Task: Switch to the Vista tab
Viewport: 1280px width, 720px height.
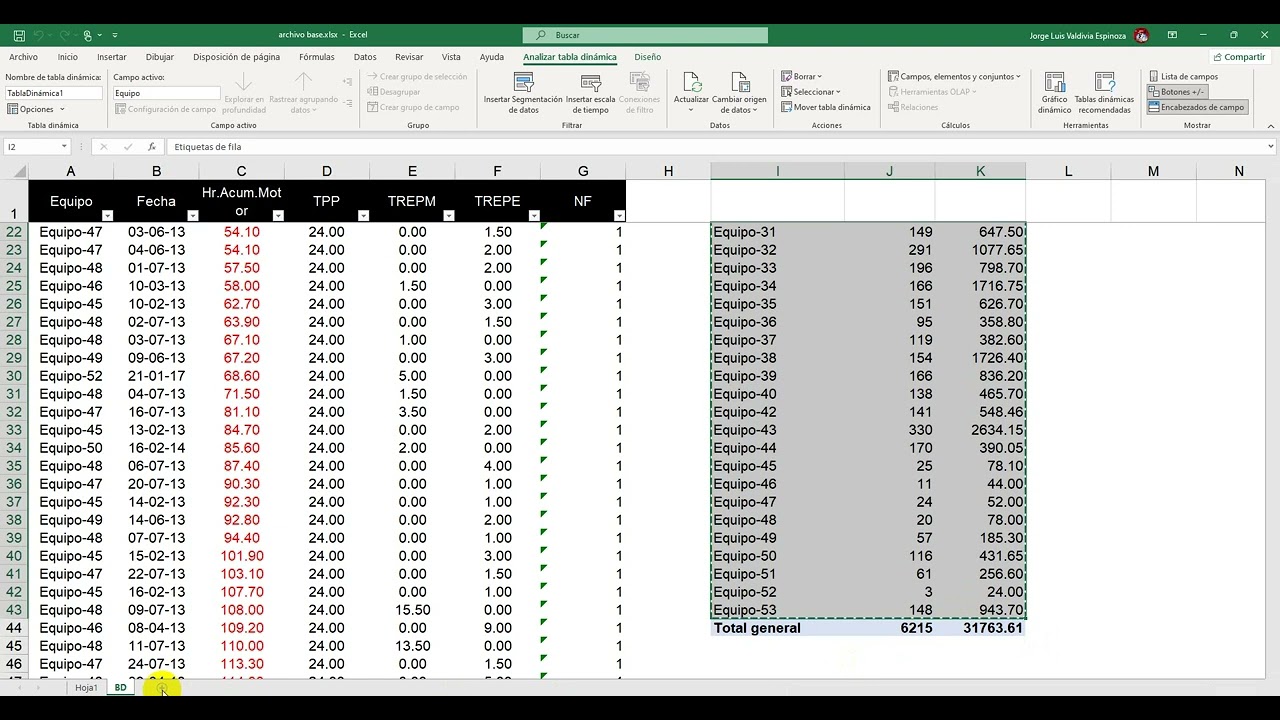Action: tap(451, 57)
